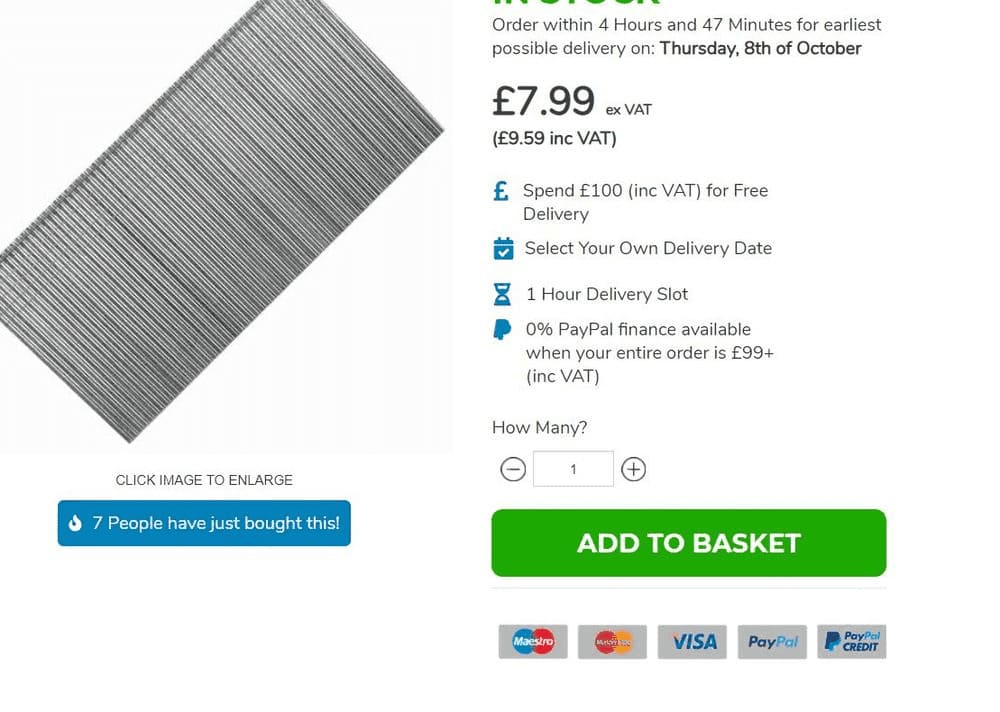1000x712 pixels.
Task: Click the Mastercard payment icon
Action: [x=613, y=642]
